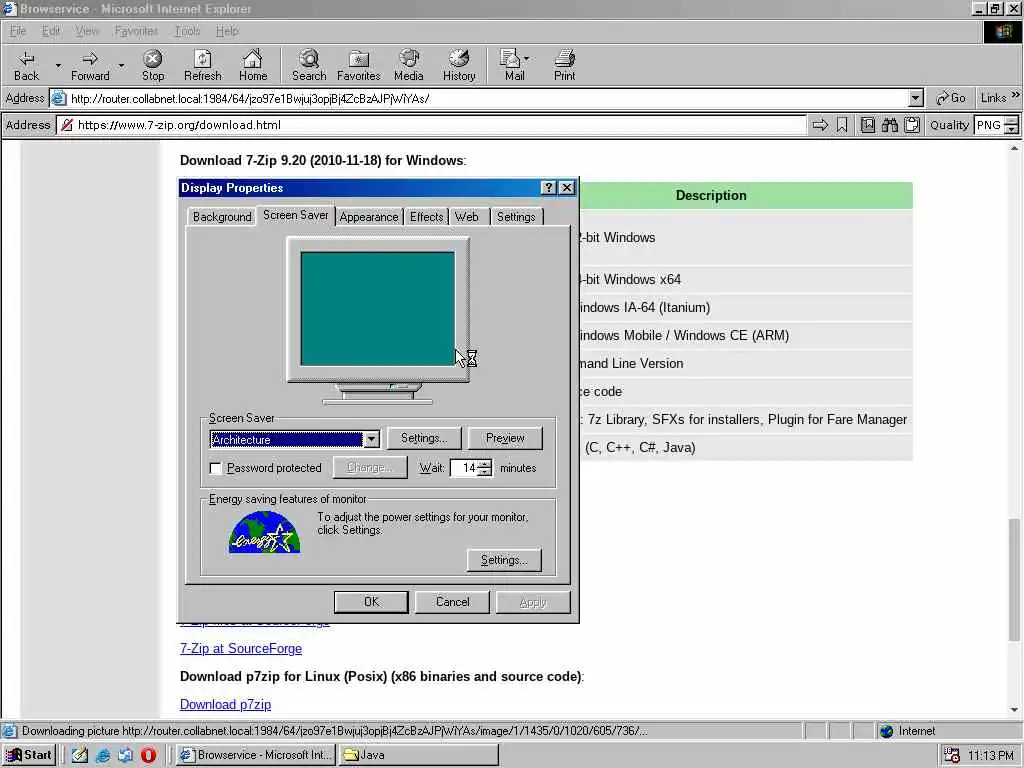Open the Mail button dropdown arrow
This screenshot has width=1024, height=768.
coord(526,58)
